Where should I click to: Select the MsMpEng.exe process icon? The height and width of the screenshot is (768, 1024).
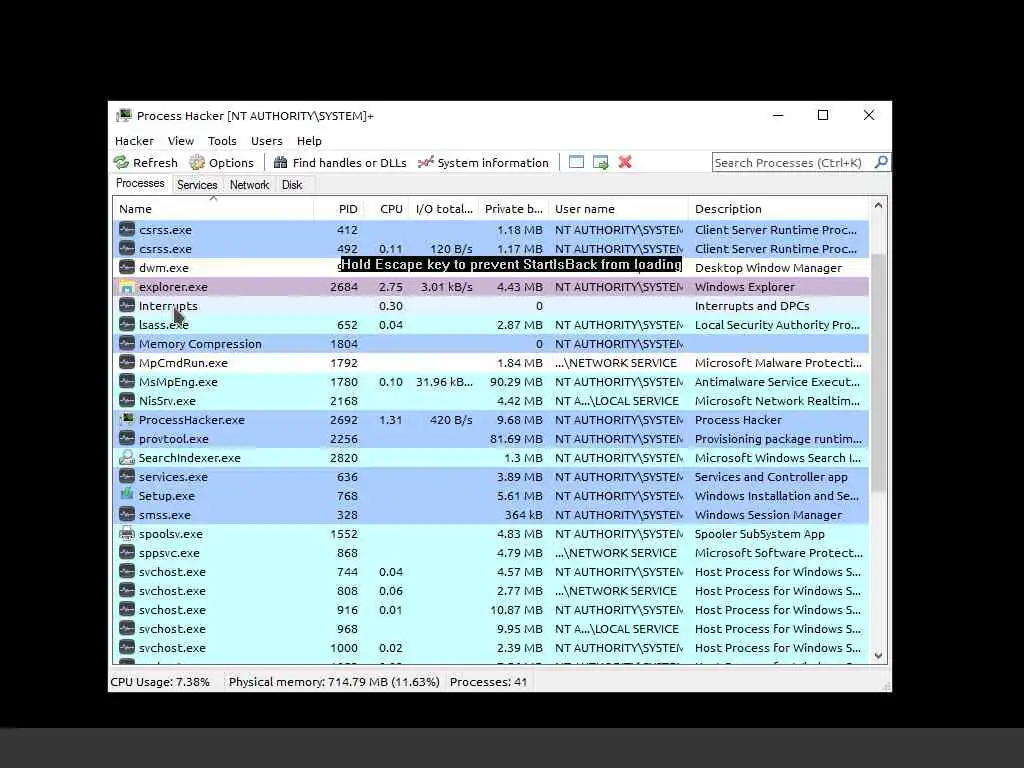(x=127, y=382)
